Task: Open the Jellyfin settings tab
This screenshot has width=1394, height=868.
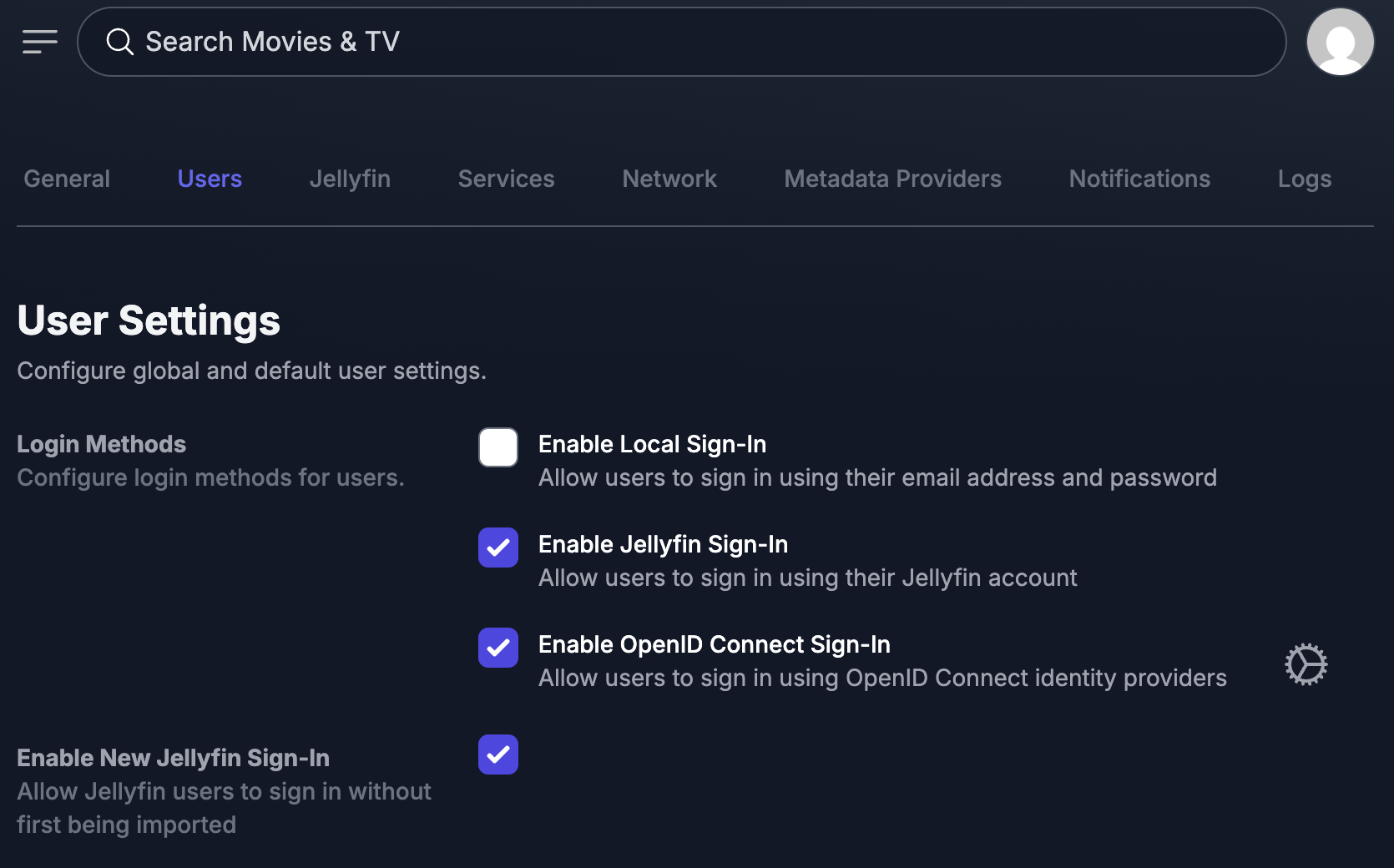Action: click(x=350, y=178)
